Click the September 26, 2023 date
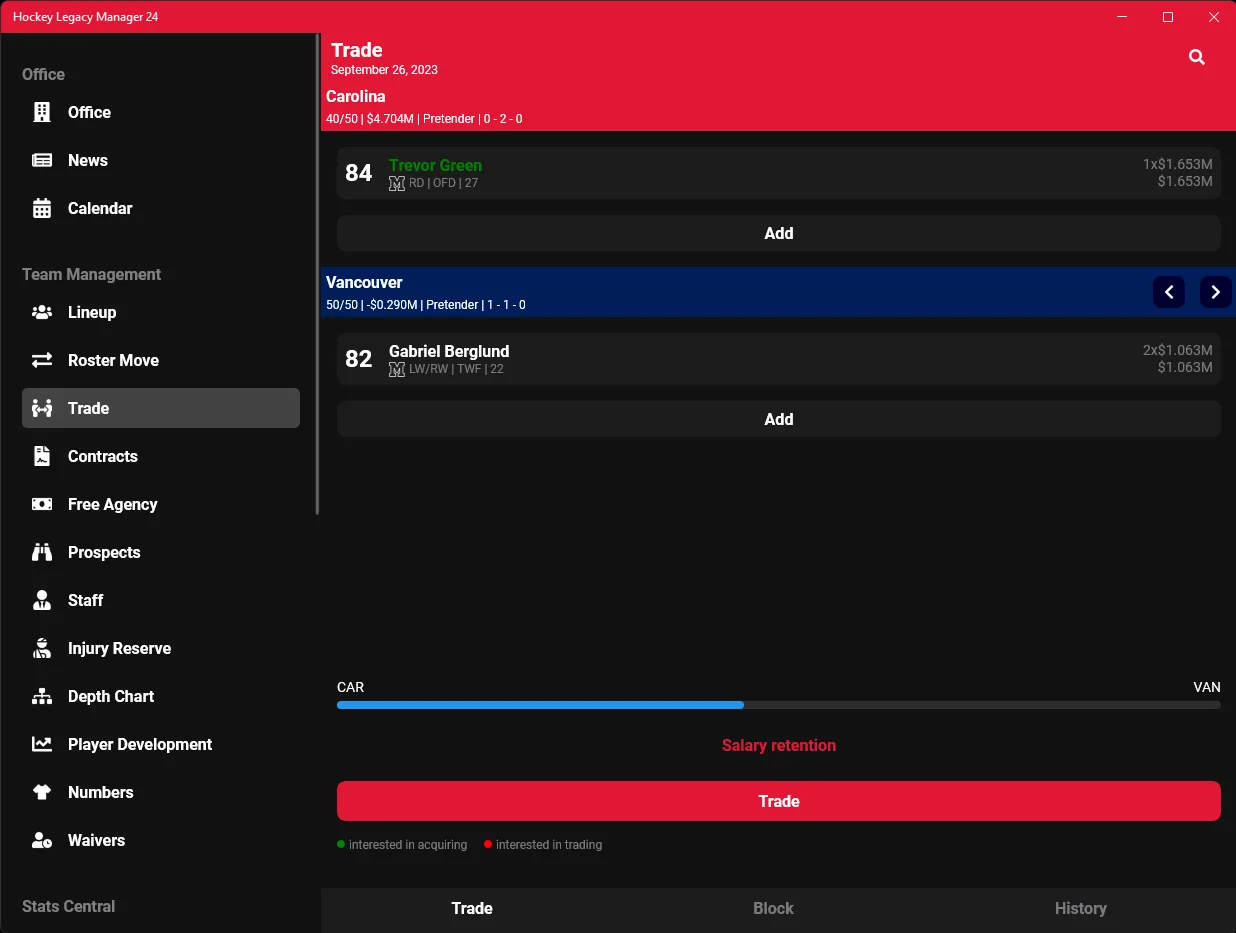Image resolution: width=1236 pixels, height=933 pixels. pos(384,70)
